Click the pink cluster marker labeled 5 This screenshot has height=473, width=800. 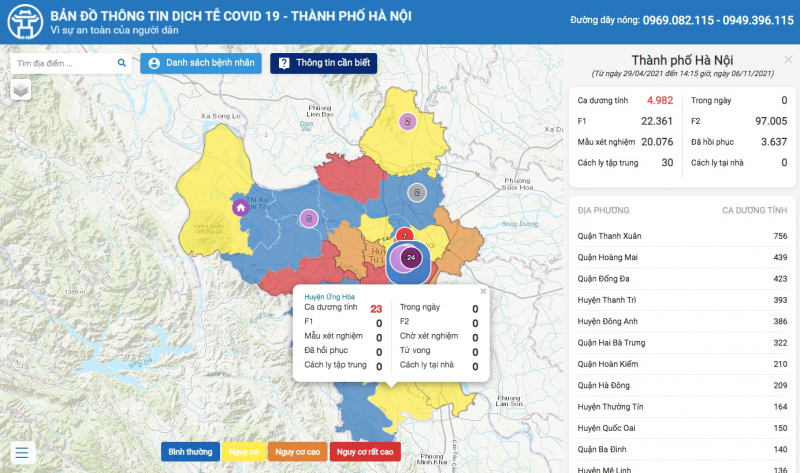(x=309, y=218)
